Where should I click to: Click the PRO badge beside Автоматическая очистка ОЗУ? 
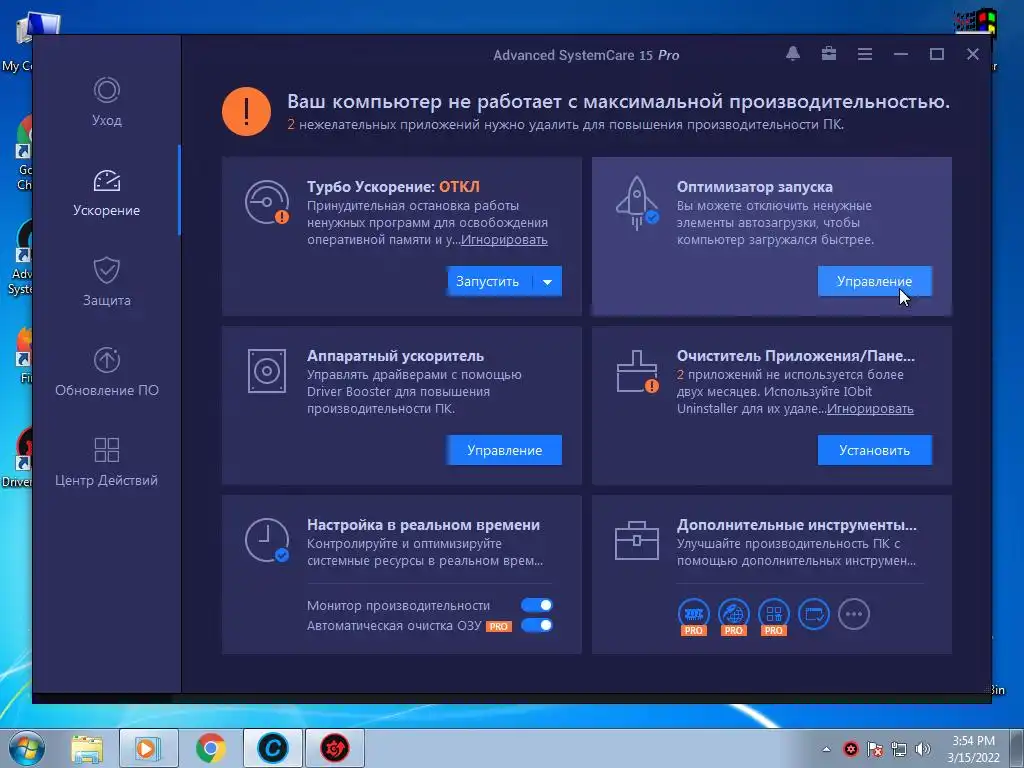pyautogui.click(x=499, y=626)
